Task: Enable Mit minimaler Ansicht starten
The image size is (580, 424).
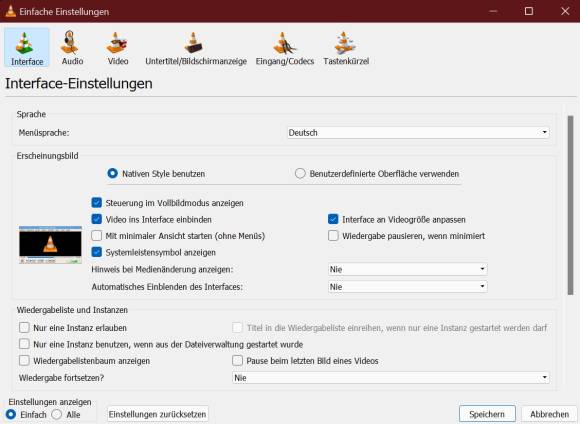Action: (97, 236)
